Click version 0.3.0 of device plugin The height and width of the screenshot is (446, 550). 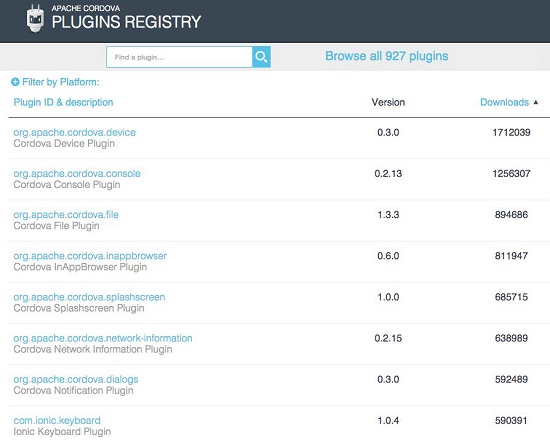point(388,133)
